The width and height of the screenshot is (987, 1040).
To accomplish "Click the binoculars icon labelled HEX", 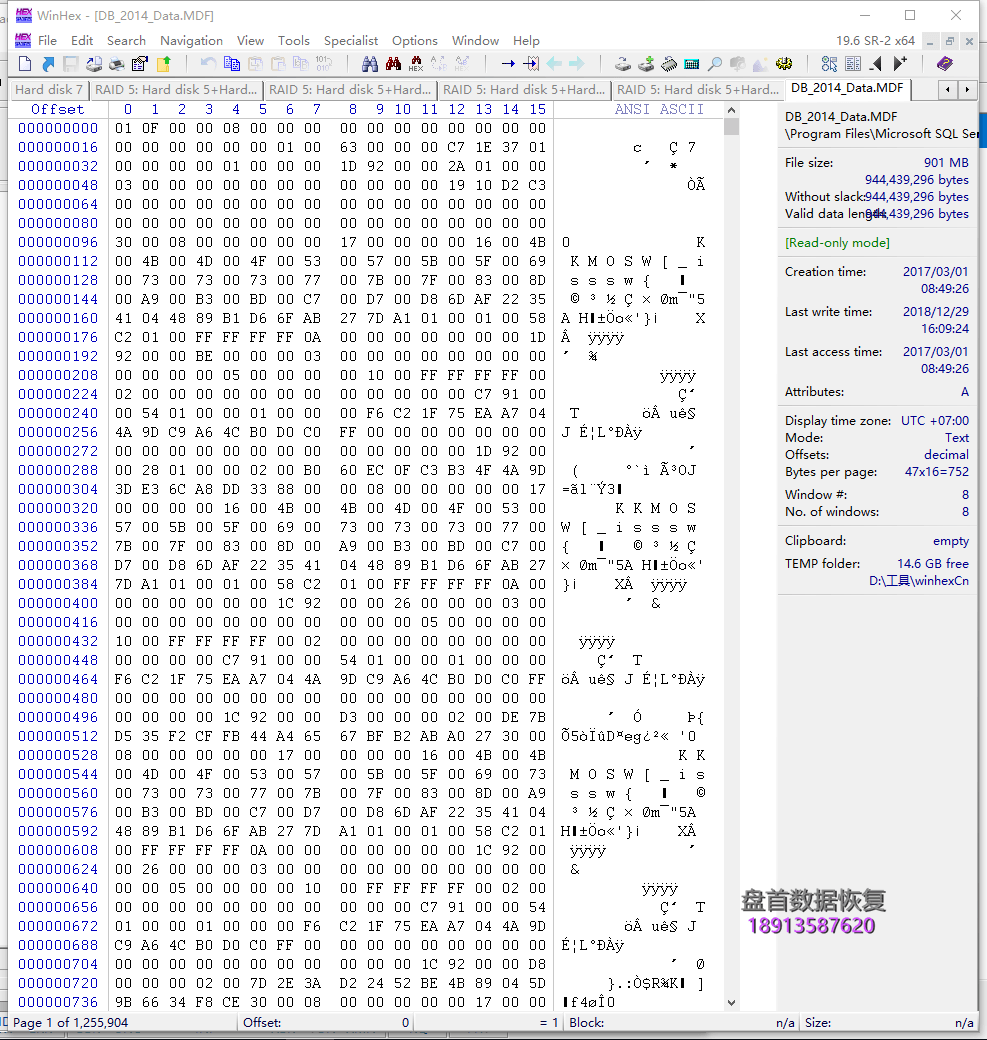I will point(416,64).
